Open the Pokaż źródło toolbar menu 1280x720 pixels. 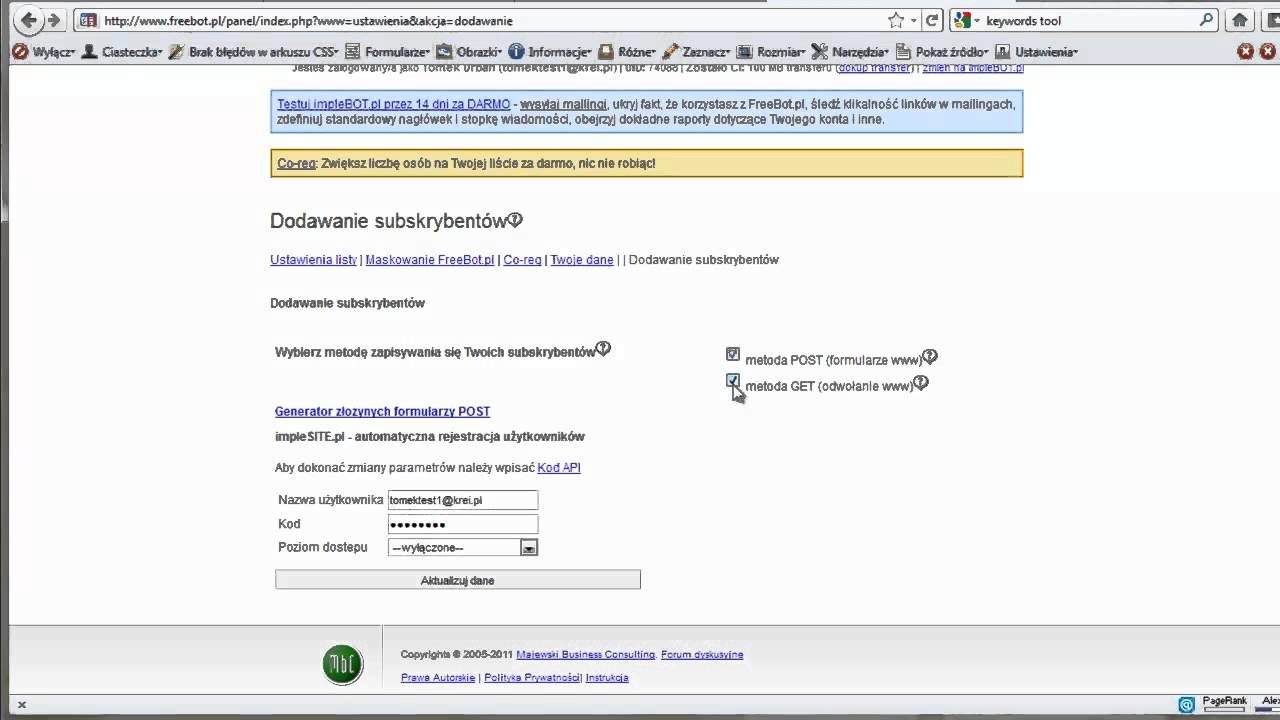[942, 52]
